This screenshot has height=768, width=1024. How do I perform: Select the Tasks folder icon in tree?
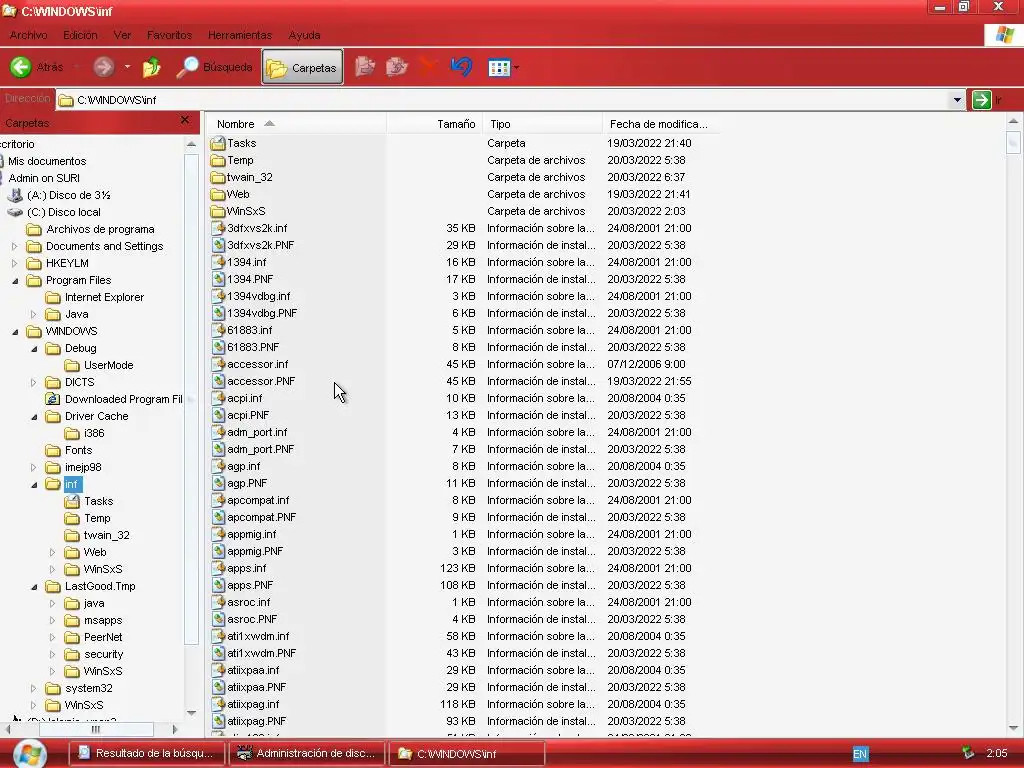click(x=72, y=501)
